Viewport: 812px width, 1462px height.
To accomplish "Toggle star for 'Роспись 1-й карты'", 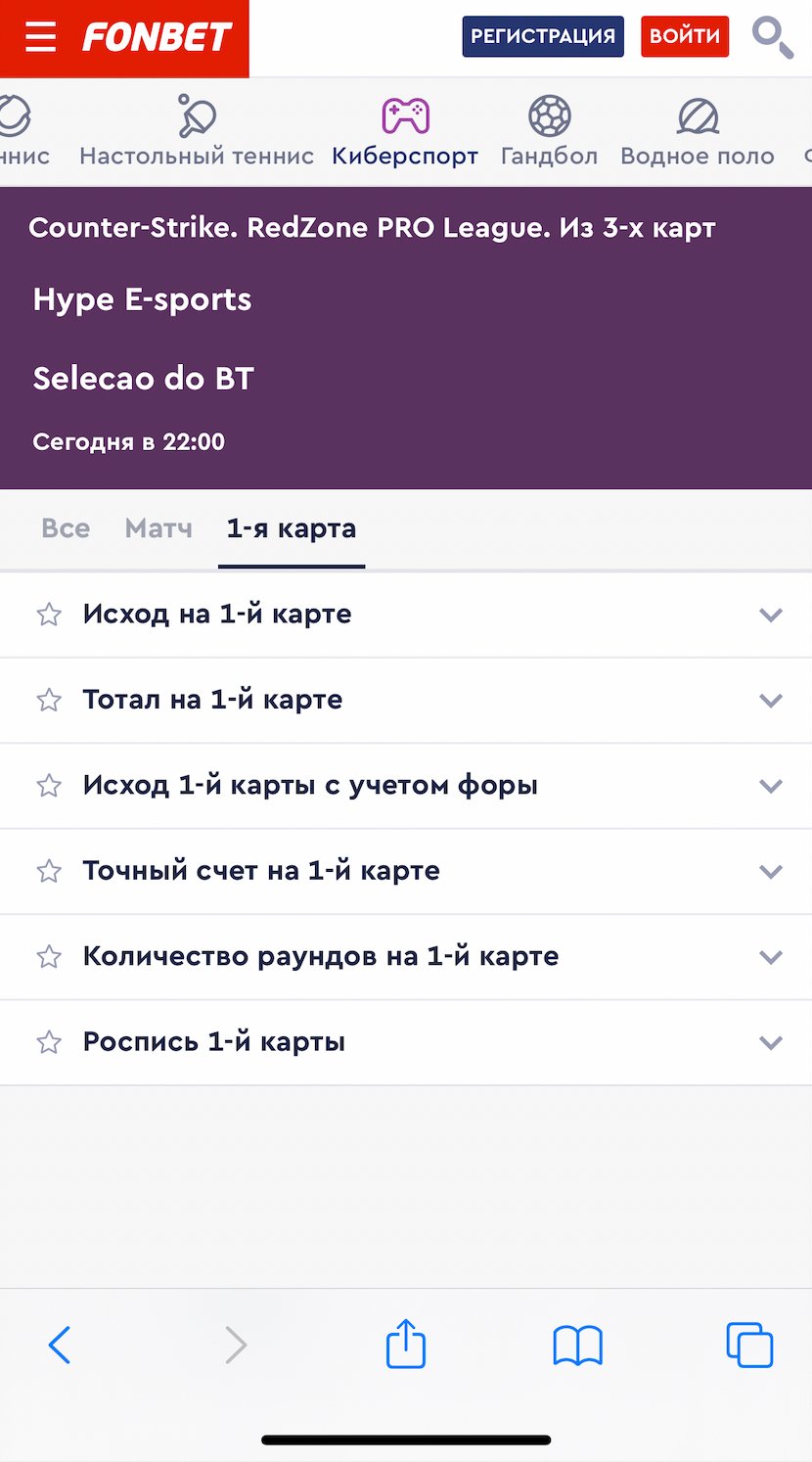I will point(49,1042).
